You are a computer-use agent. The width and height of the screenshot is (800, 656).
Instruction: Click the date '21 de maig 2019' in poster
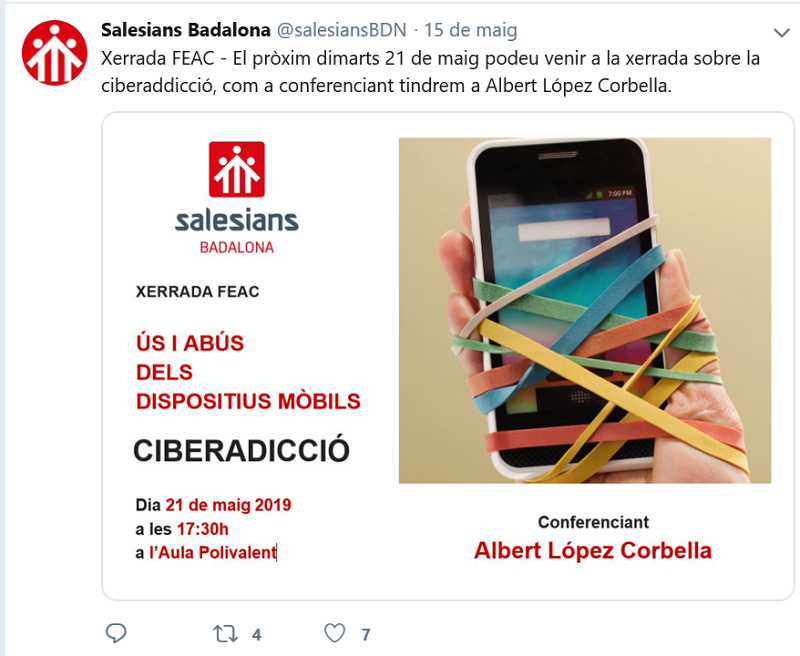click(228, 505)
